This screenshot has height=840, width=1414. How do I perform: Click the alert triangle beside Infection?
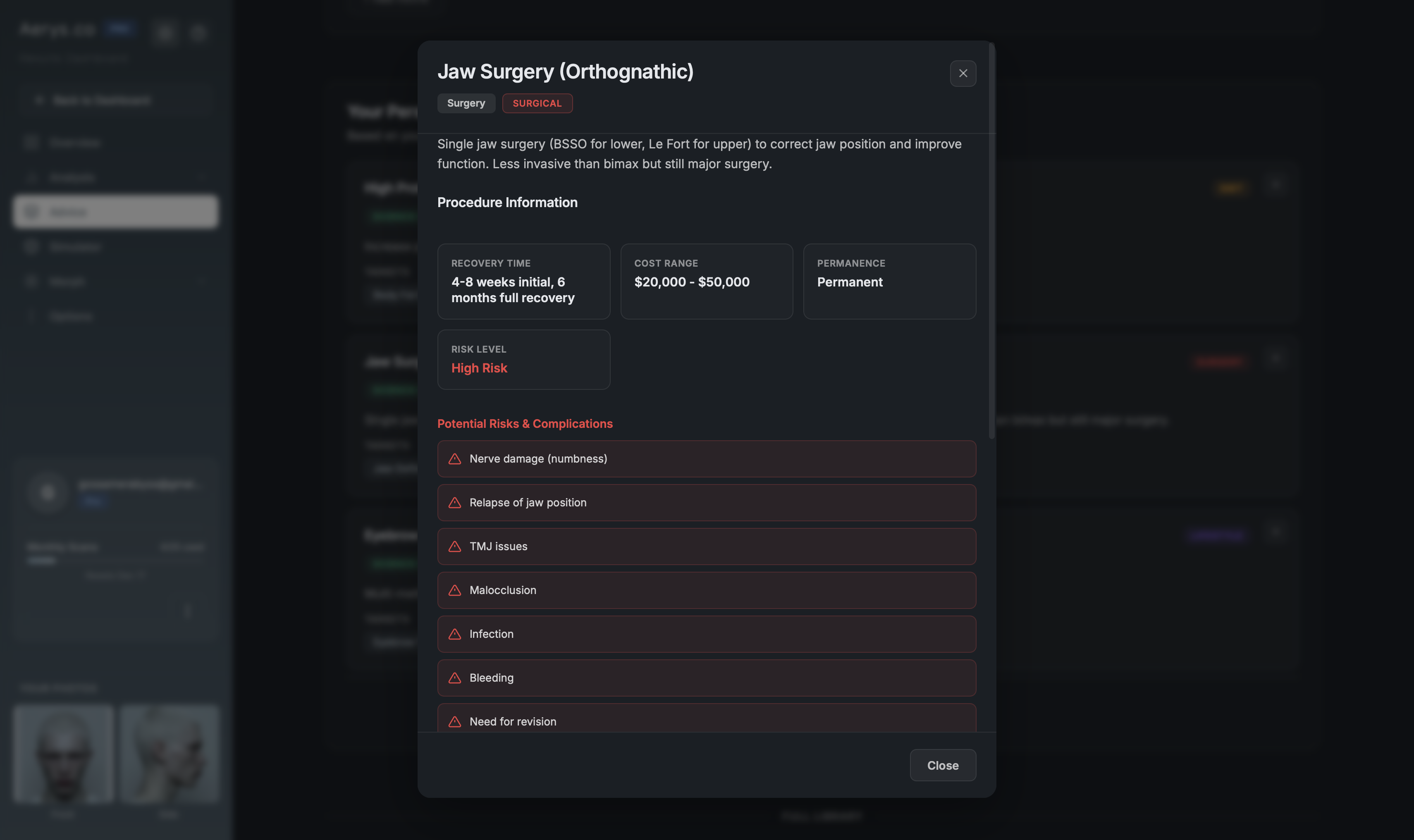454,634
